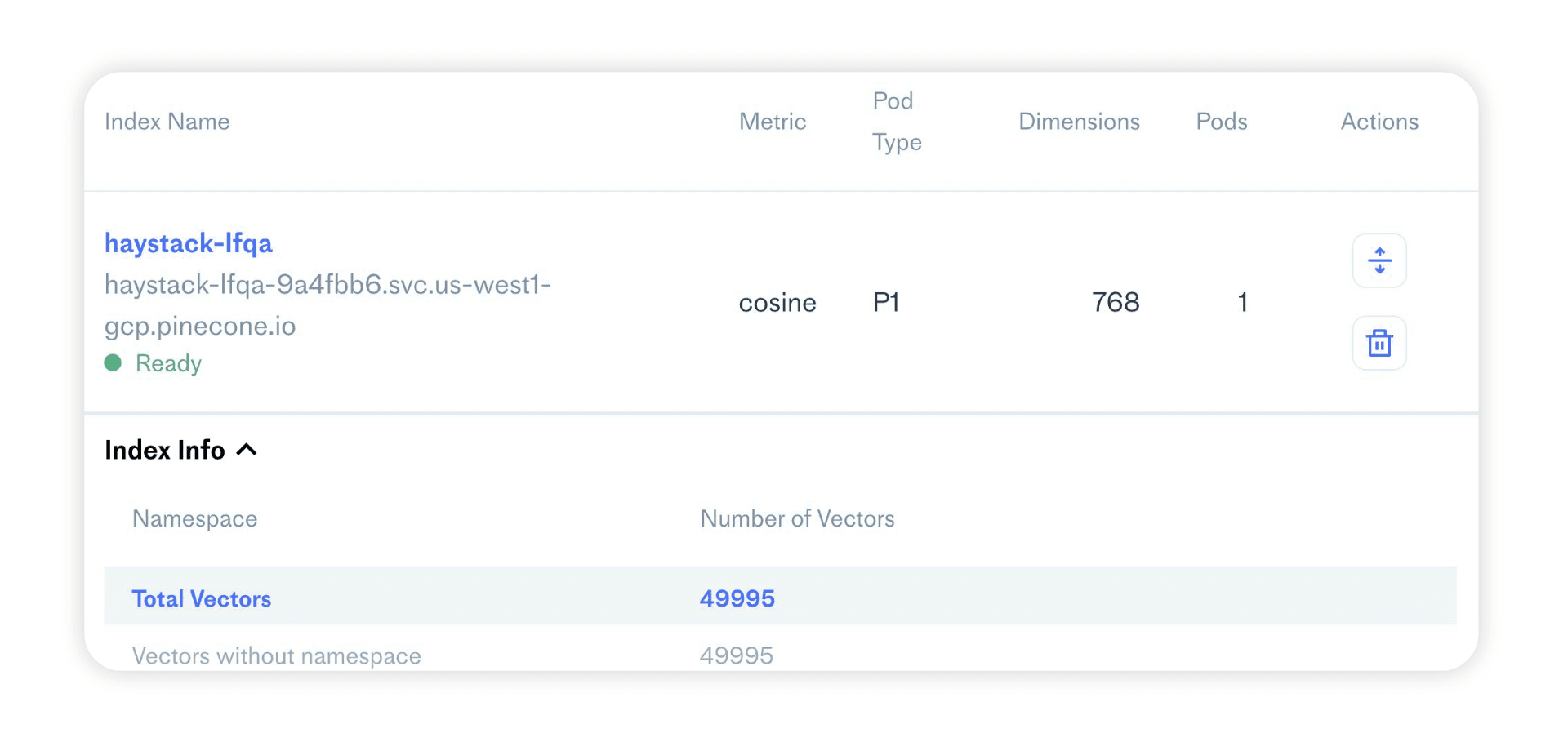Click the Actions column header
Screen dimensions: 1568x751
click(1379, 122)
